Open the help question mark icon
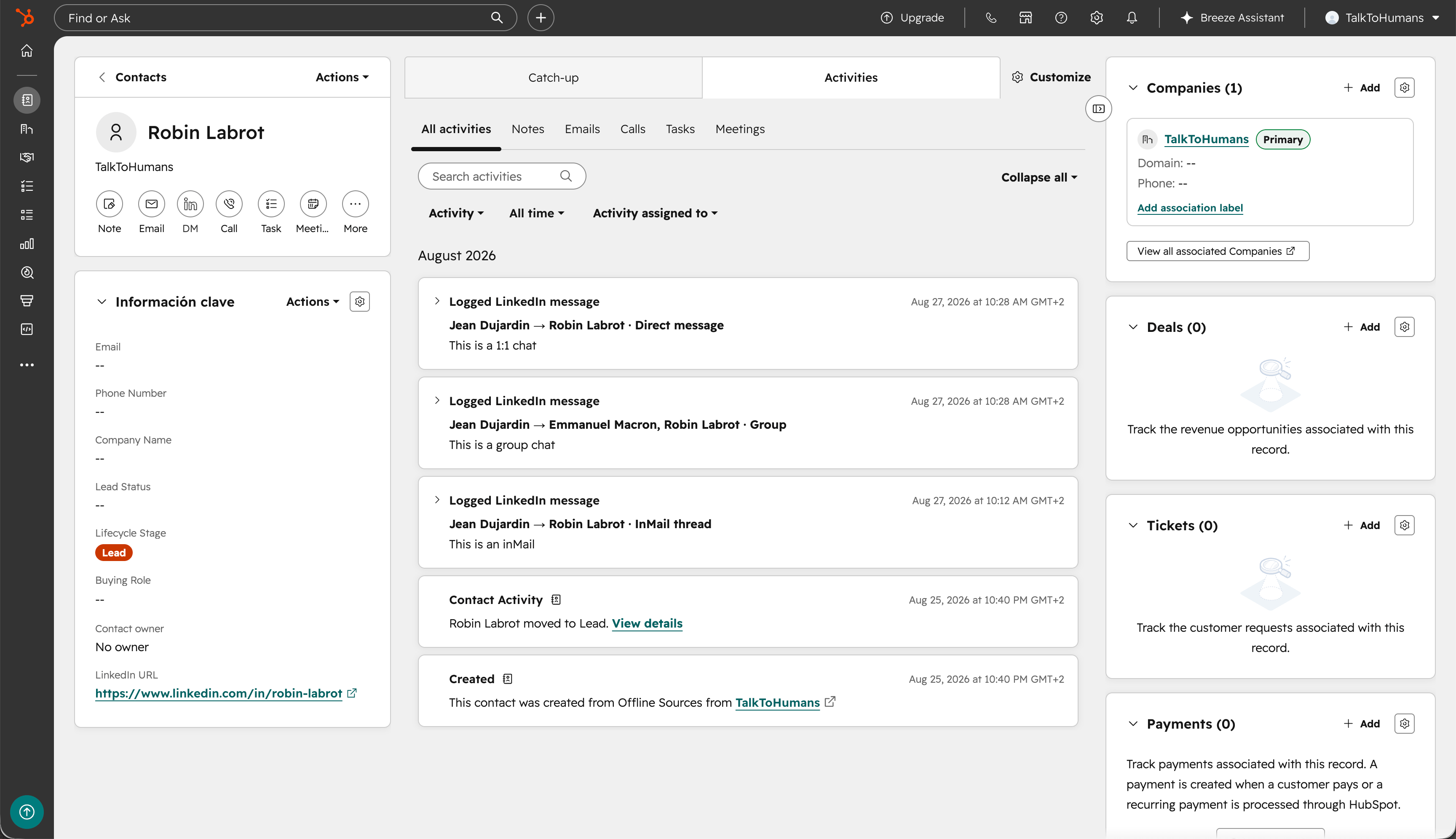Screen dimensions: 1456x839 1061,18
